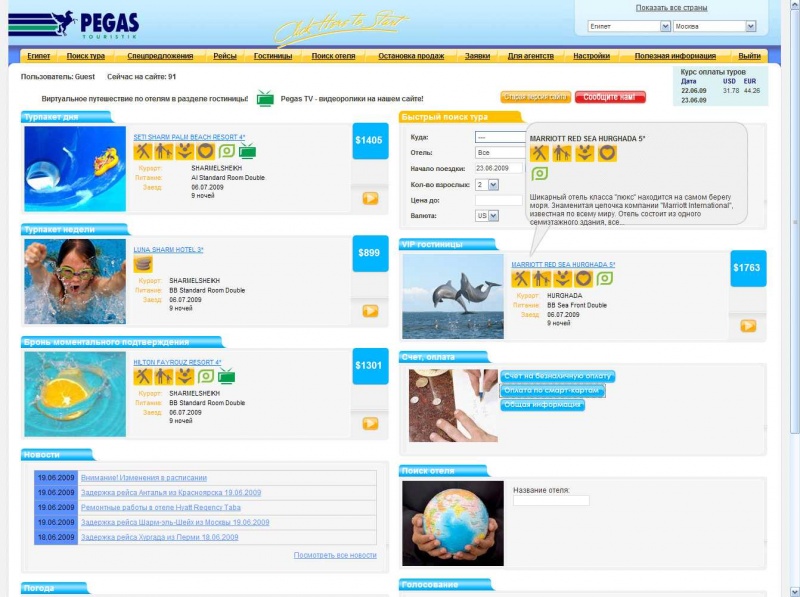Click orange arrow button for Luna Sharm Hotel

click(370, 311)
